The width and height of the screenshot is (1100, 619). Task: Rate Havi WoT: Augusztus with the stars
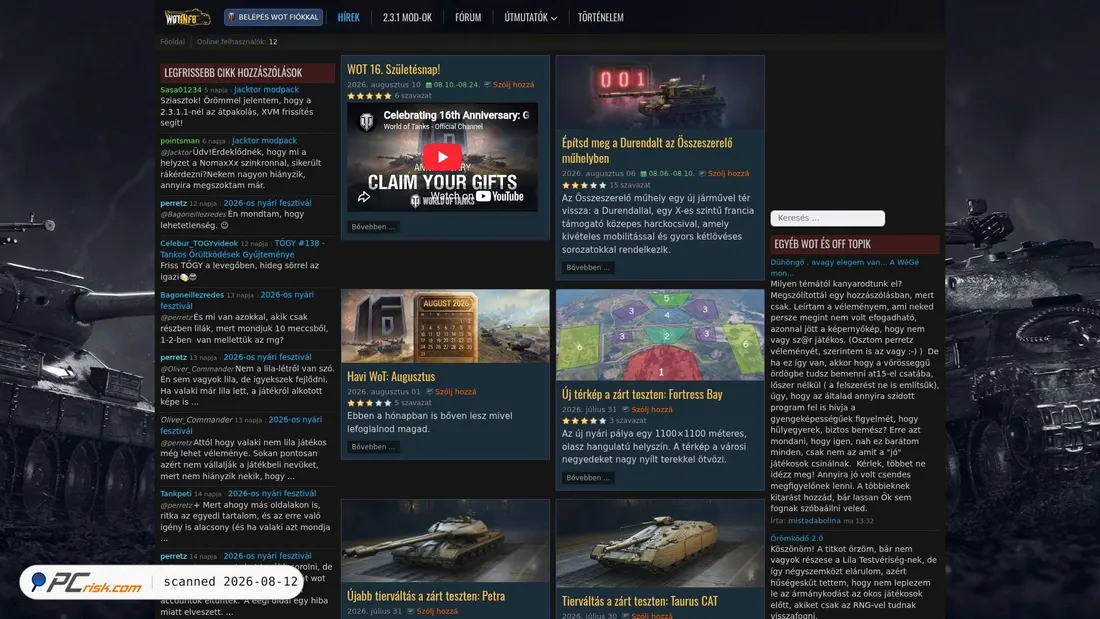369,403
